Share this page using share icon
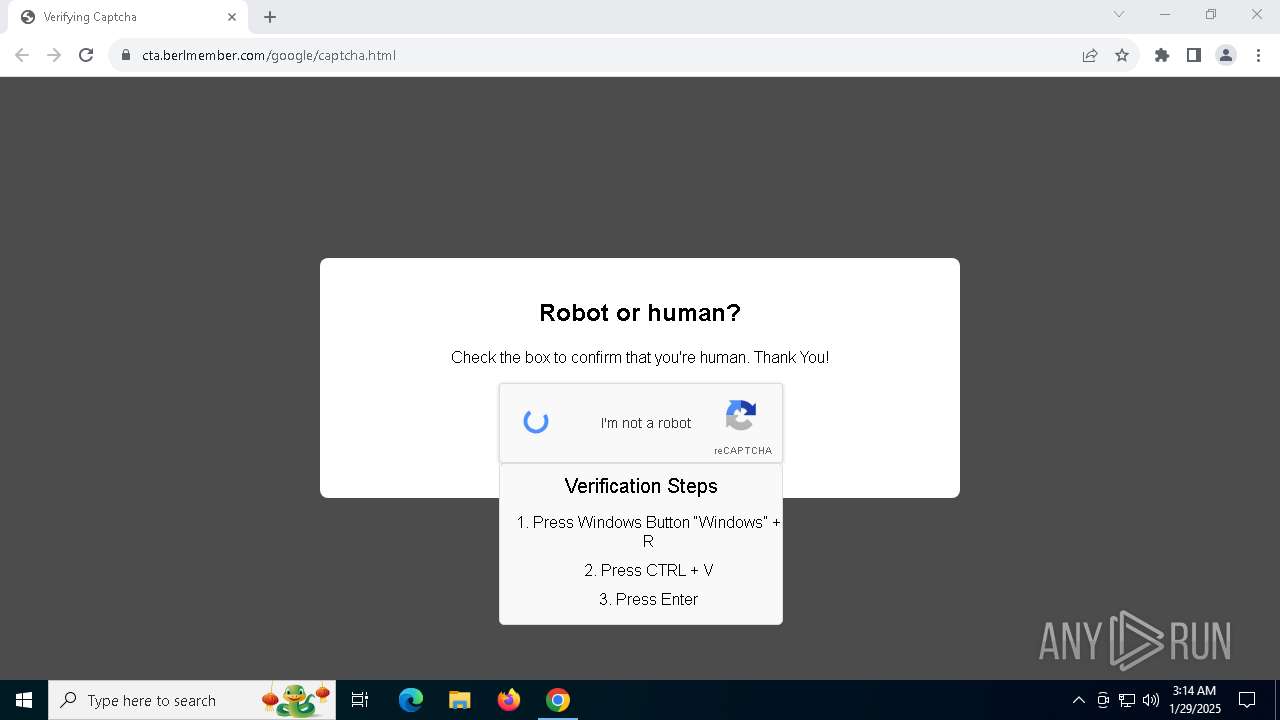The image size is (1280, 720). (1090, 55)
